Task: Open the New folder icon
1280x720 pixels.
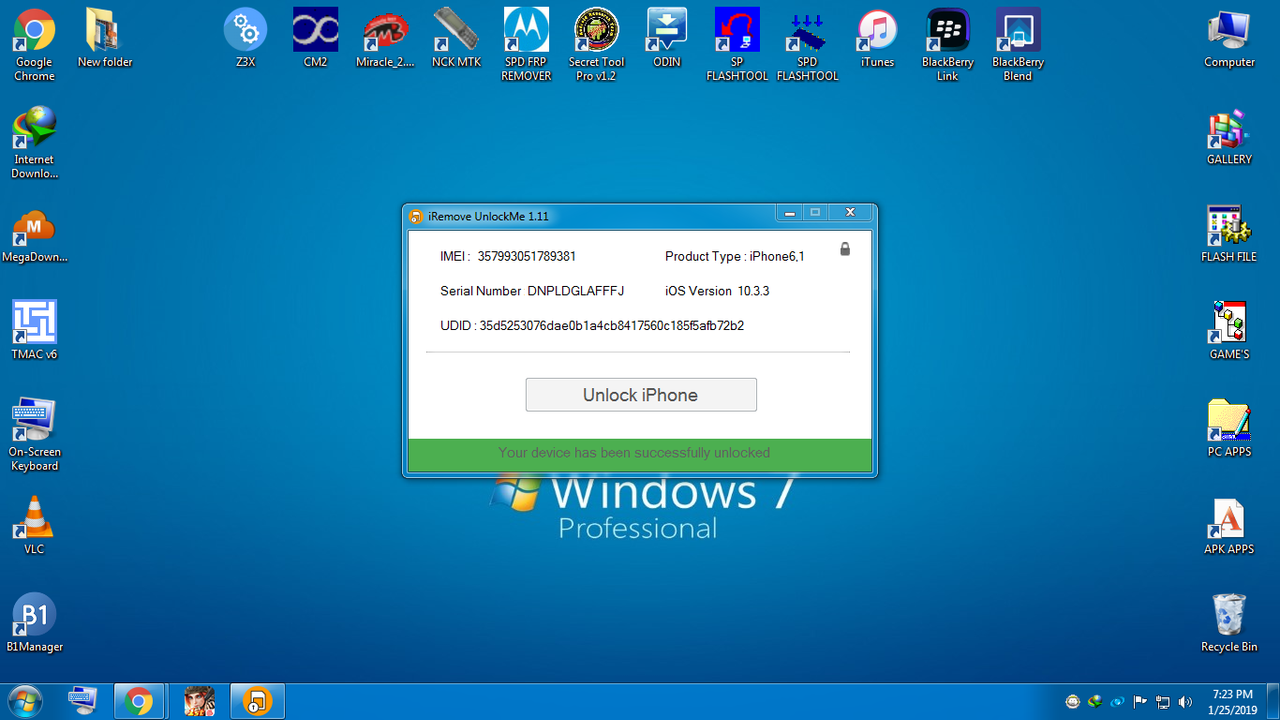Action: (x=105, y=38)
